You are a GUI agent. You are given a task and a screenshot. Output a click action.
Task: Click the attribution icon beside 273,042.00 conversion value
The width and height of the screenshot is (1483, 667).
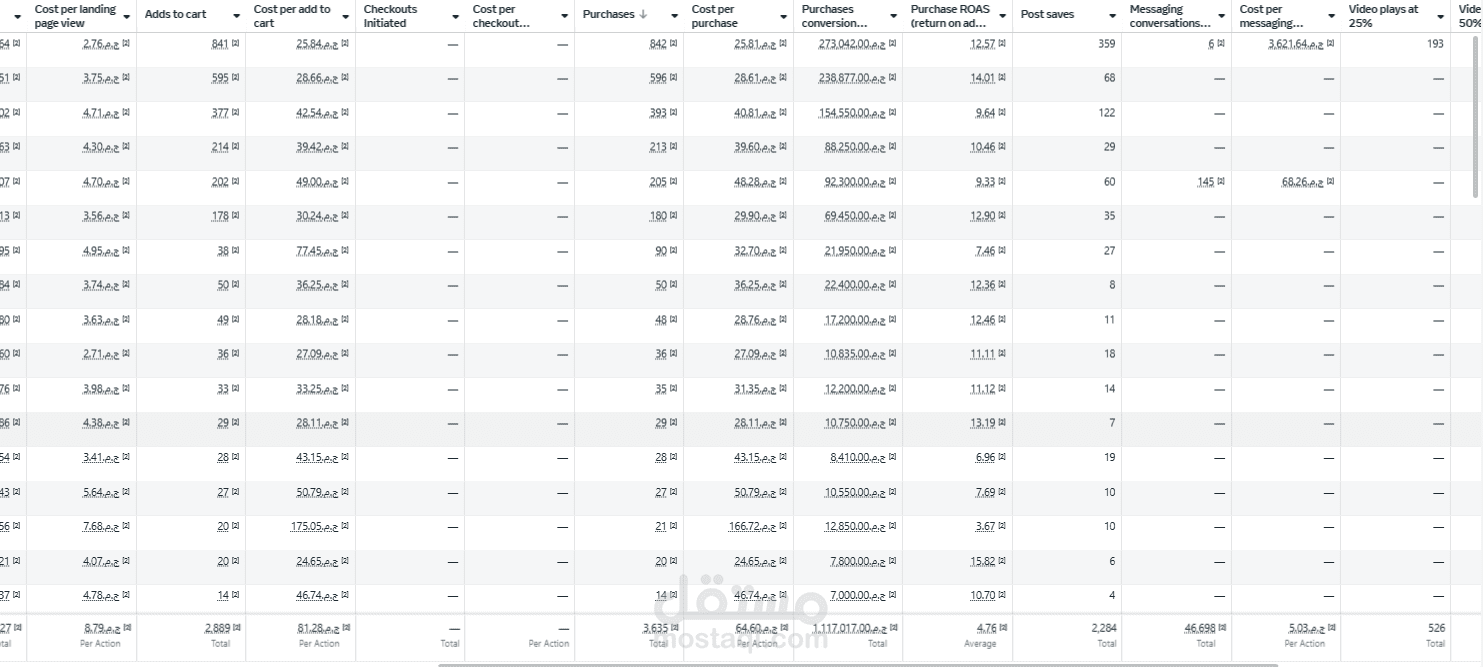tap(892, 43)
